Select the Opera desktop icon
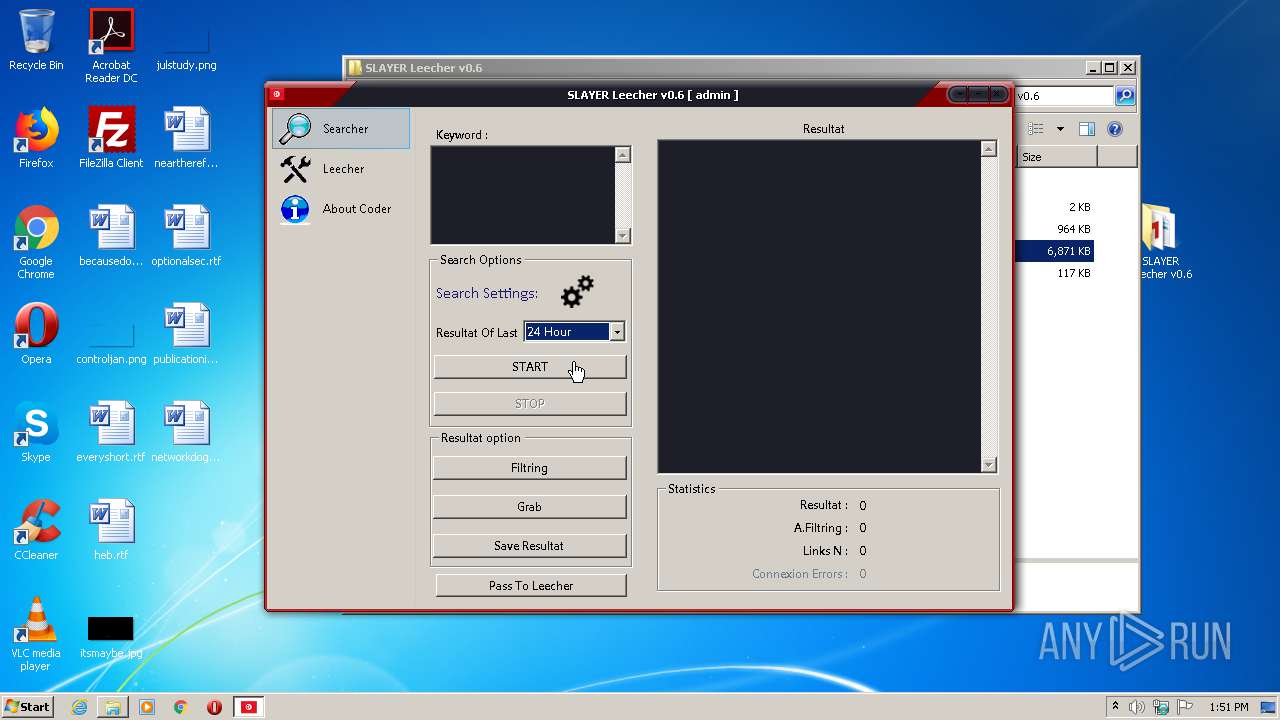Viewport: 1280px width, 720px height. pos(36,334)
